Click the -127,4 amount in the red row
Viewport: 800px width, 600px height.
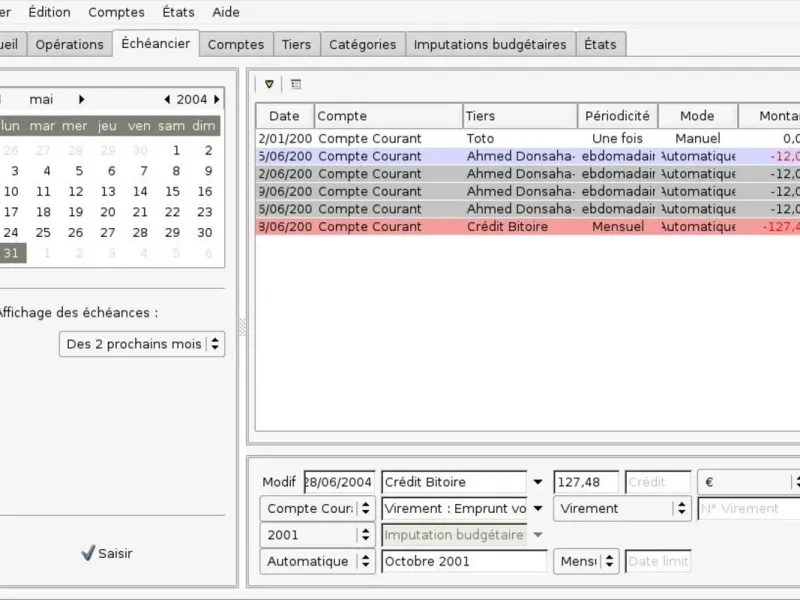coord(781,227)
